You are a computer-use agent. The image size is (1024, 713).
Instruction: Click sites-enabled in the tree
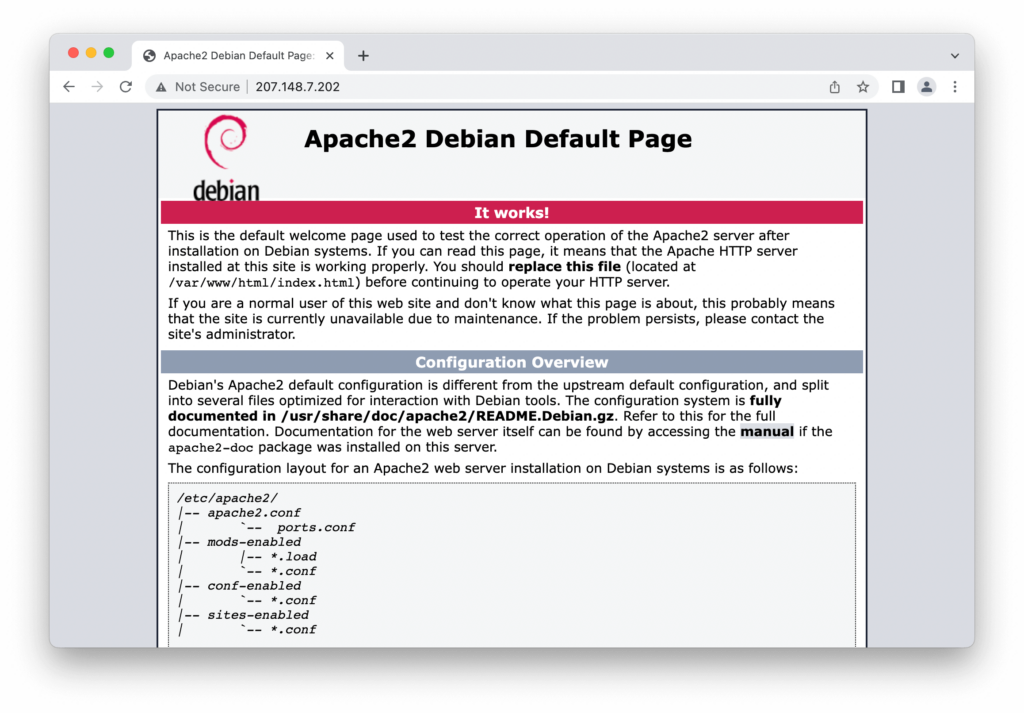tap(258, 615)
